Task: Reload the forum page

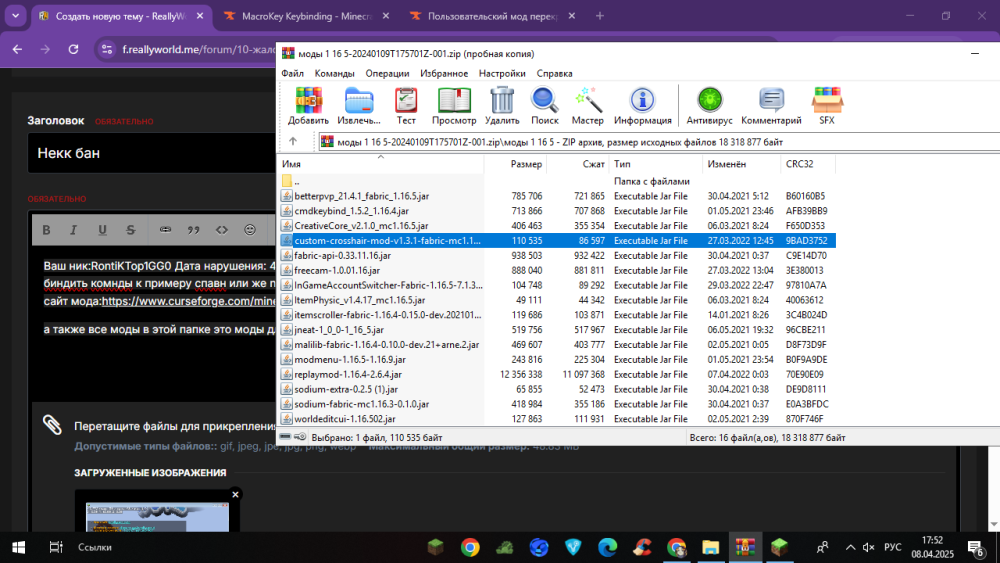Action: pyautogui.click(x=73, y=49)
